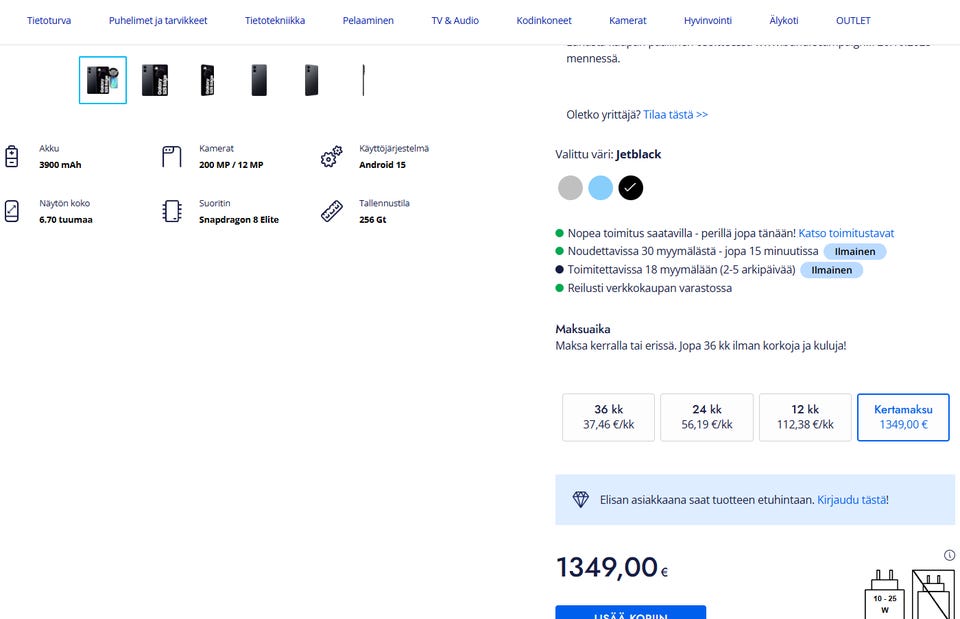Screen dimensions: 960x619
Task: View the second product thumbnail image
Action: click(155, 80)
